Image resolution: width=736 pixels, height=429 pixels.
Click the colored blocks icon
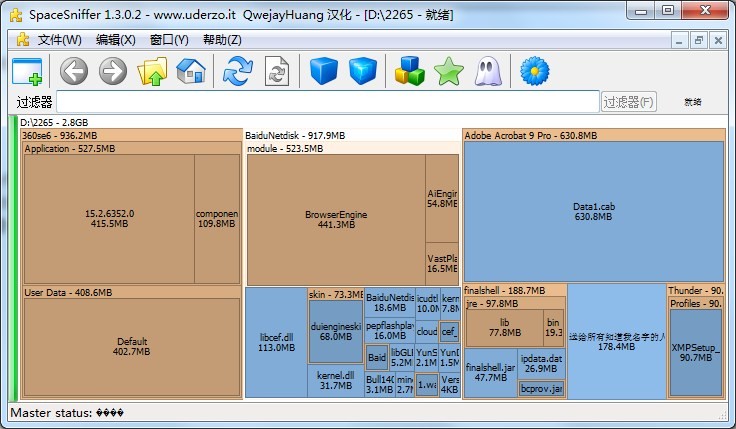[409, 71]
